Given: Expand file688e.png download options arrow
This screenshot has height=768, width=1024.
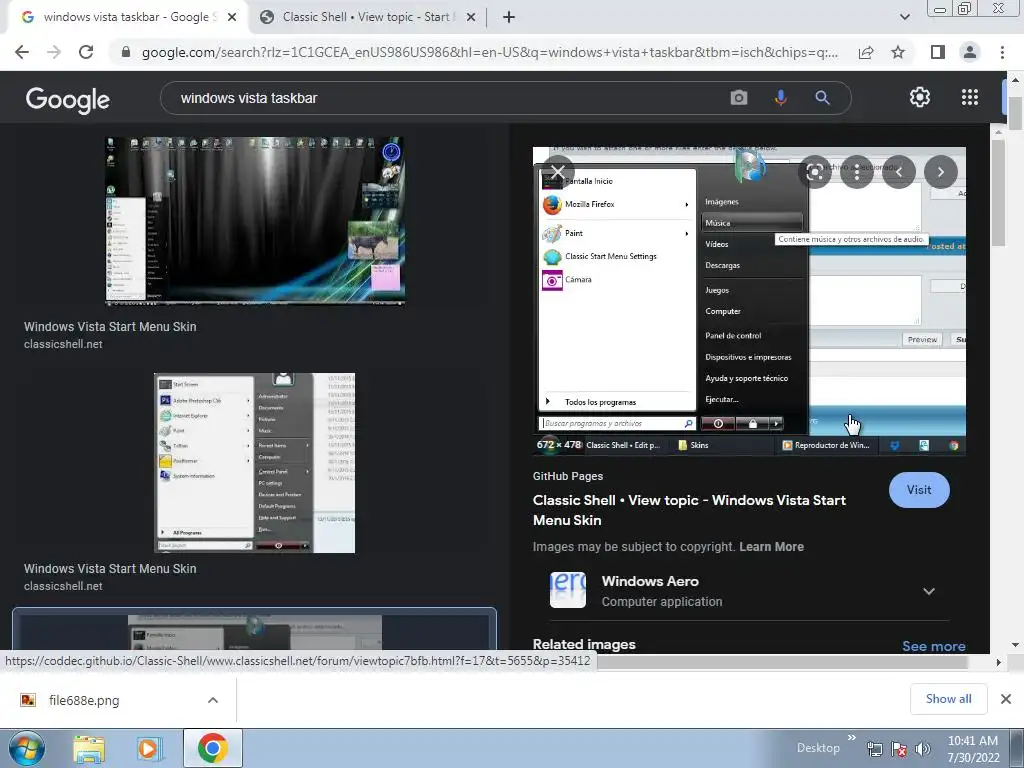Looking at the screenshot, I should click(x=212, y=700).
